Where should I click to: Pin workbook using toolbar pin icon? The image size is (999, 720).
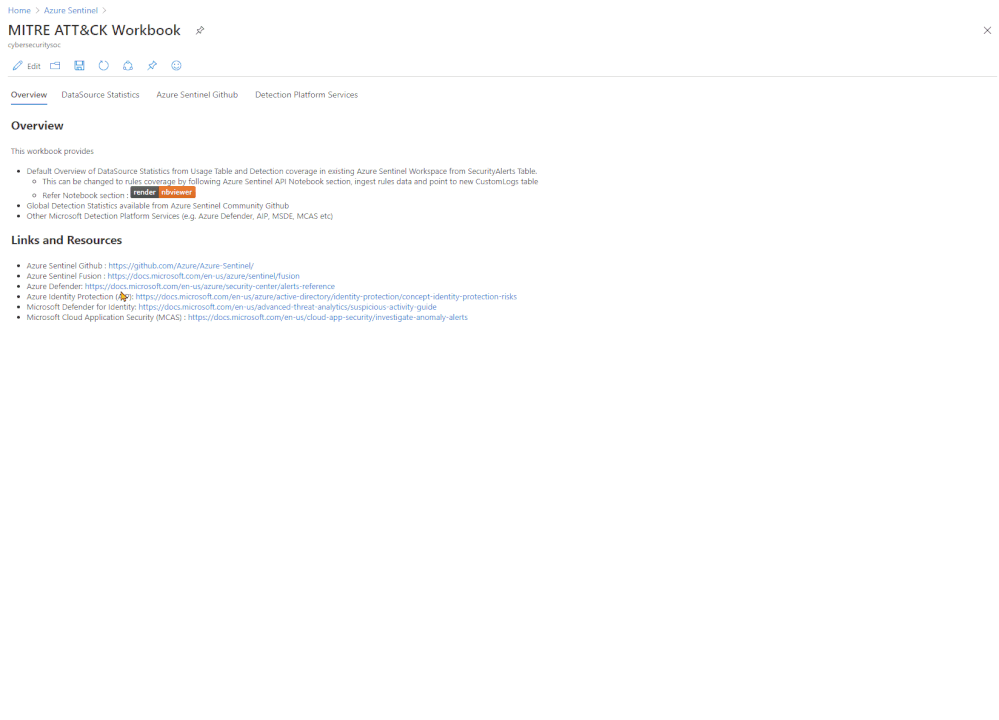pyautogui.click(x=152, y=66)
